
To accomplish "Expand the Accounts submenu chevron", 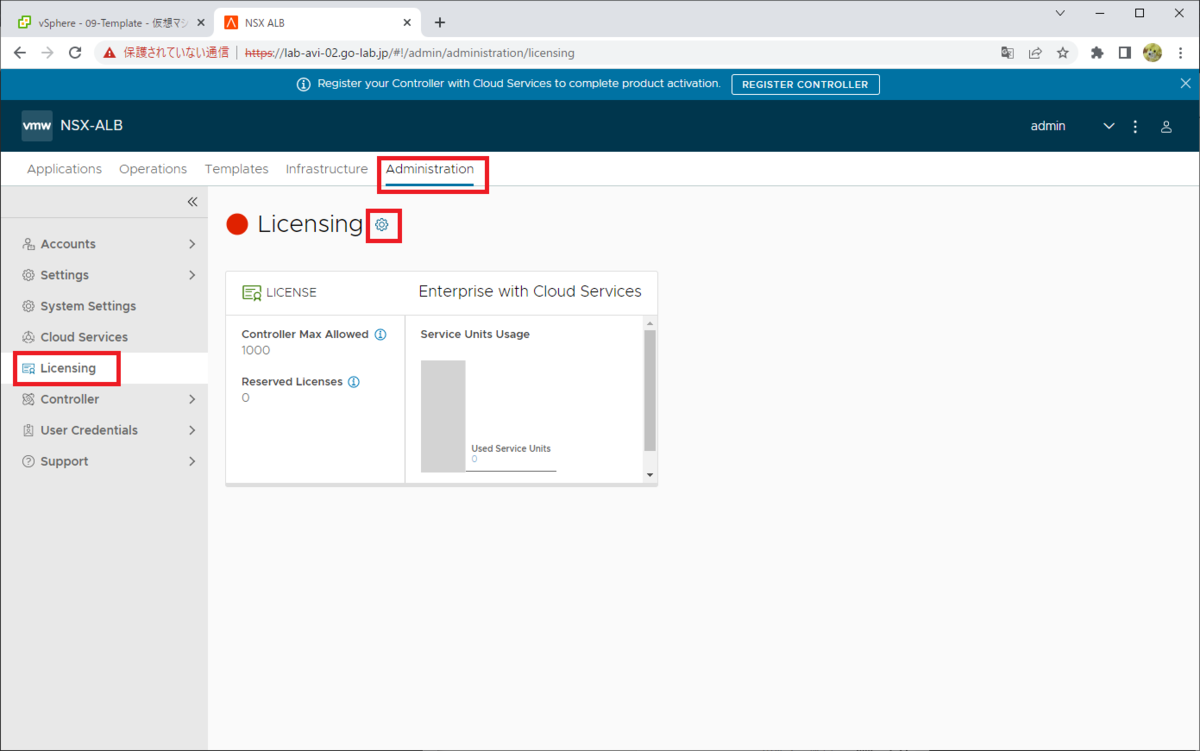I will (x=192, y=244).
